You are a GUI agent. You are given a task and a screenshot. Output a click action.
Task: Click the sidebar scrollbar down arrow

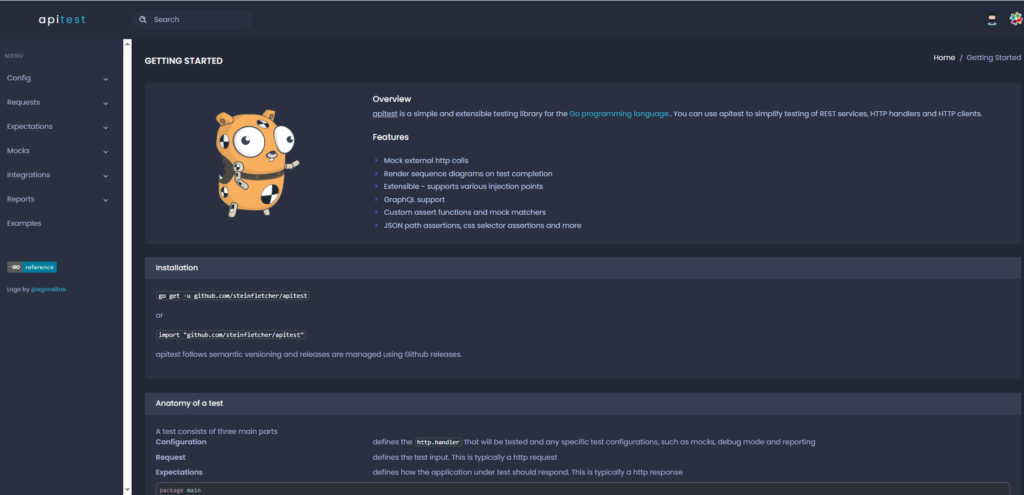click(127, 489)
